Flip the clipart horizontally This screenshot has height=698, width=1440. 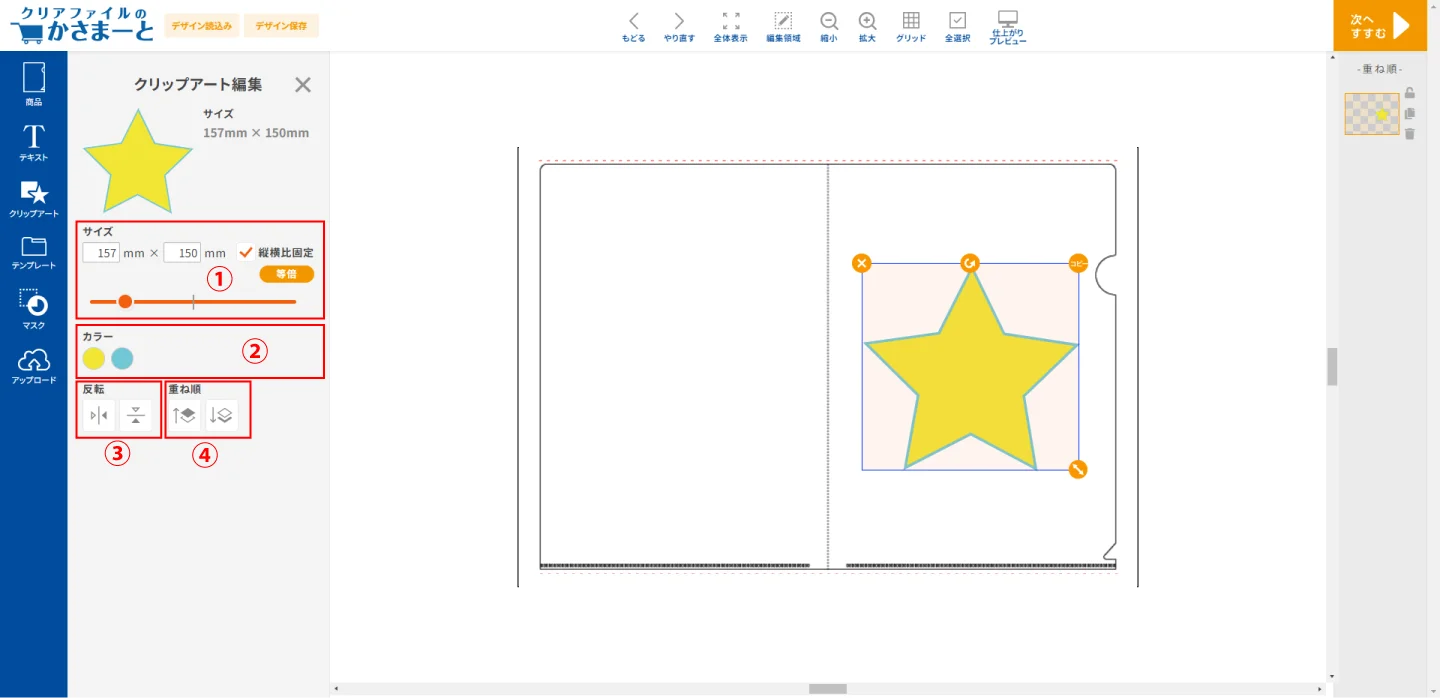99,415
